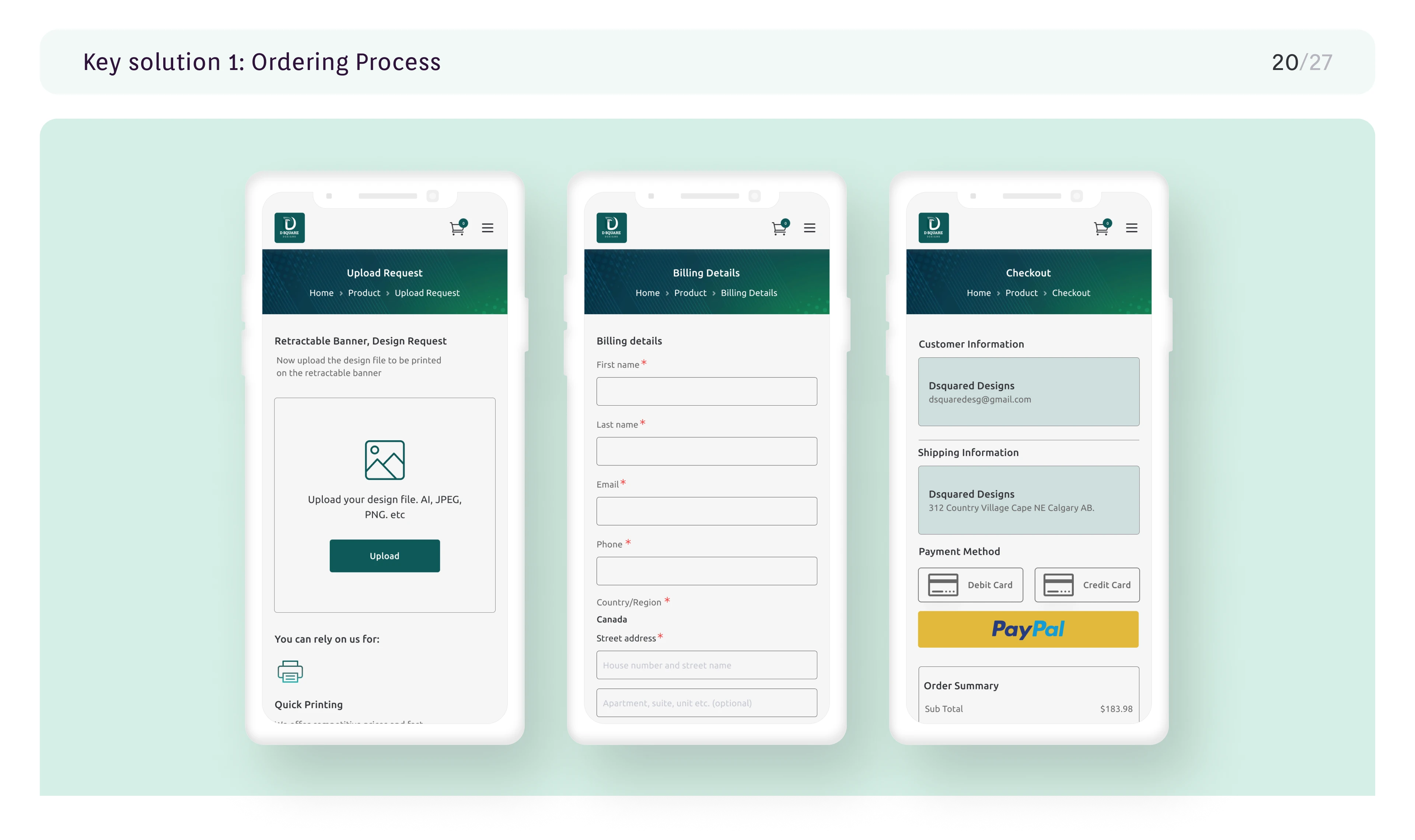1415x840 pixels.
Task: Click Product breadcrumb on Checkout screen
Action: [1021, 293]
